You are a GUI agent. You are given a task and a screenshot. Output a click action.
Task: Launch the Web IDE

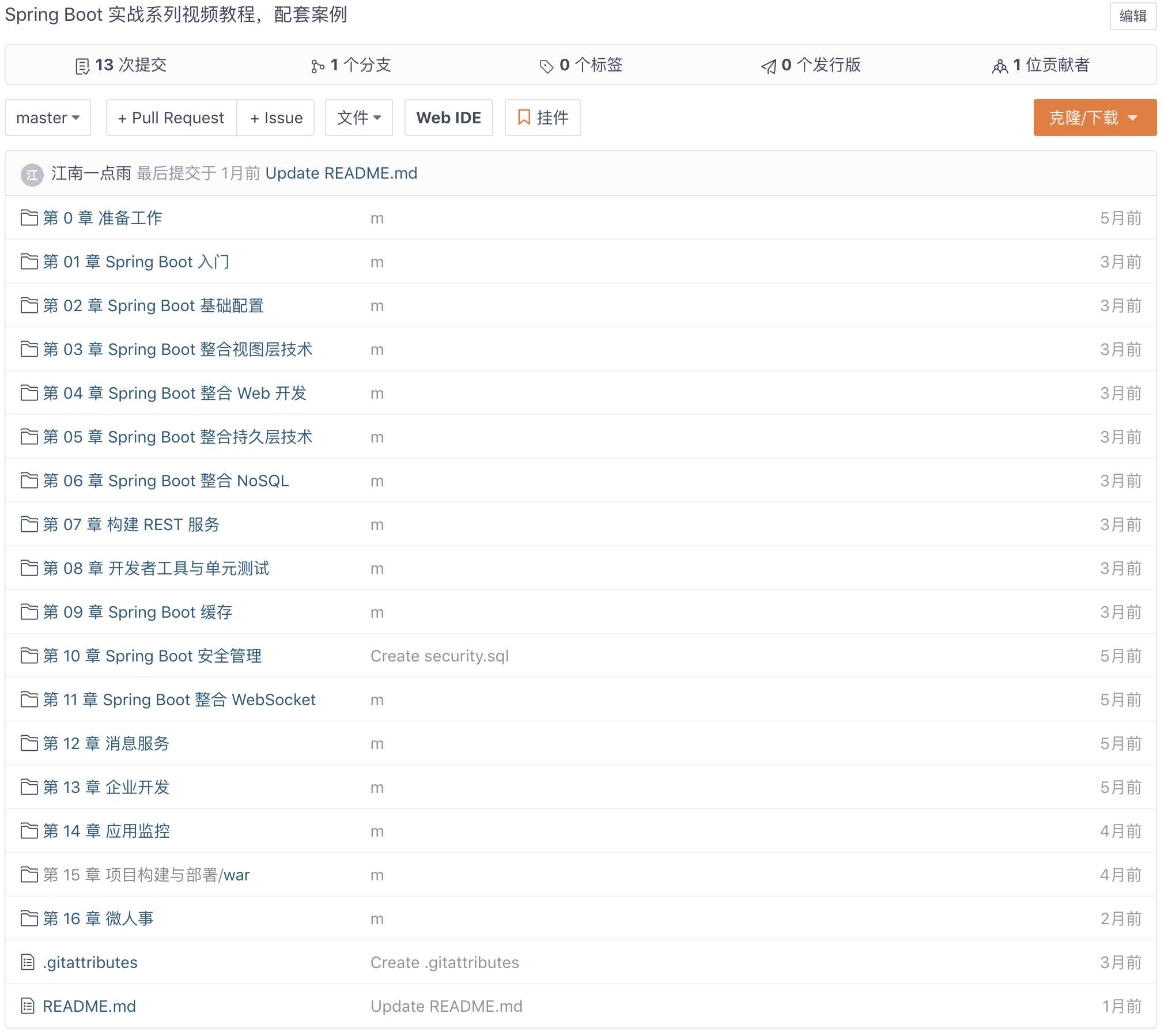tap(449, 118)
